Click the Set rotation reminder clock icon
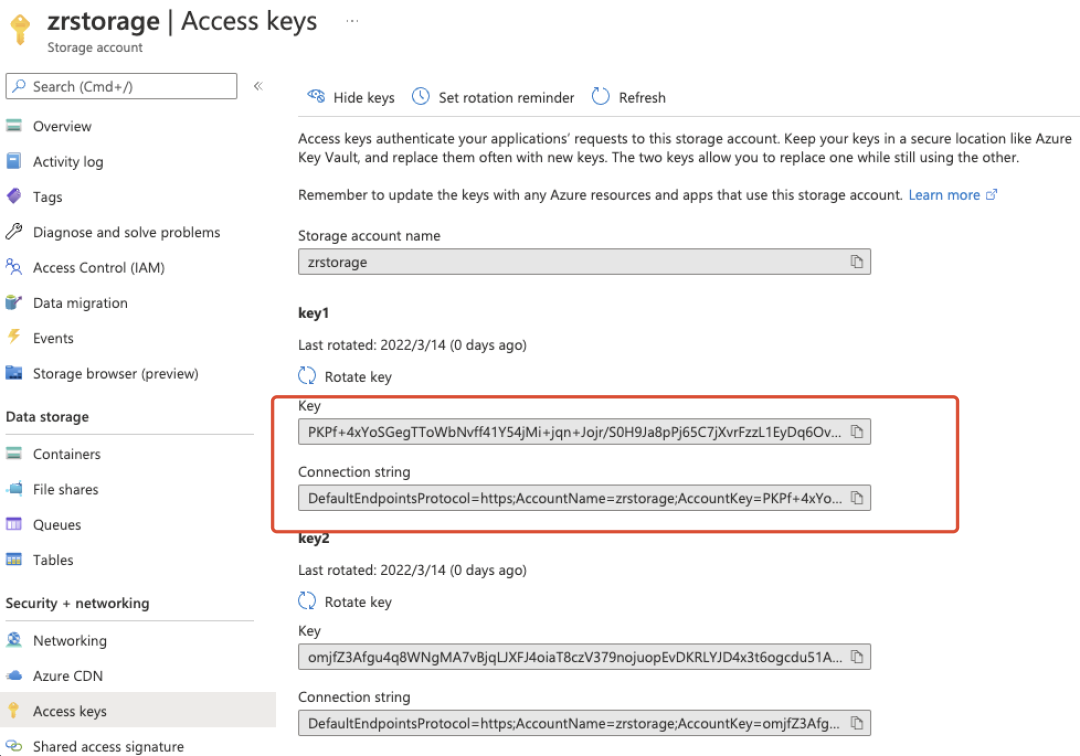 coord(421,97)
